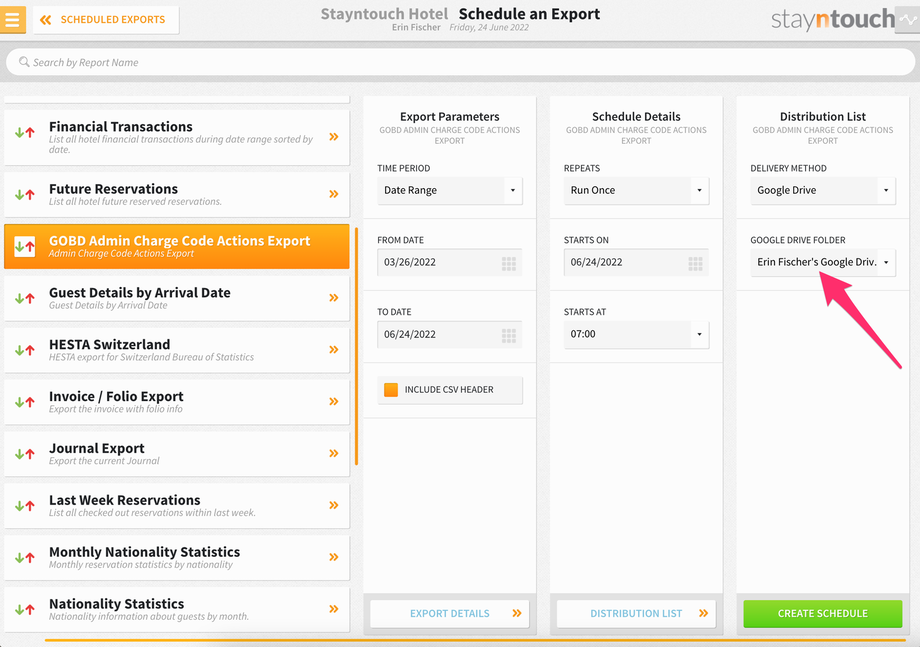
Task: Click Nationality Statistics arrows icon
Action: coord(25,609)
